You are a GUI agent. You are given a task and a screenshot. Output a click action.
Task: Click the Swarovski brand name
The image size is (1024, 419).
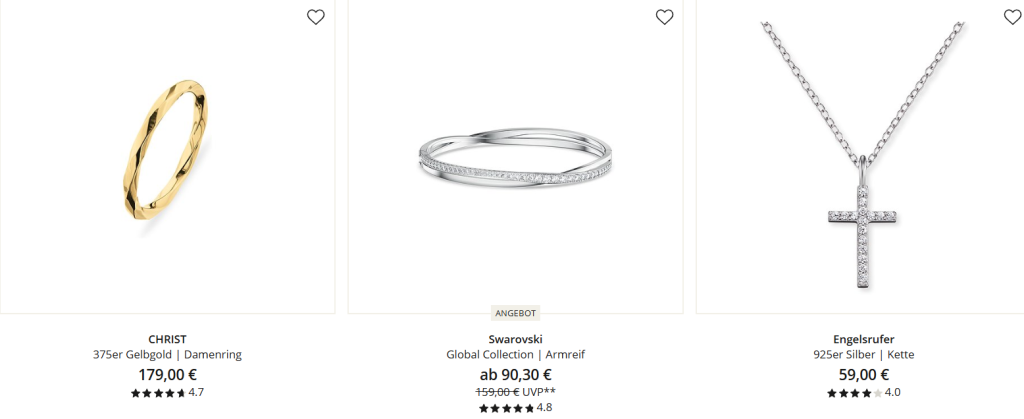(x=515, y=339)
